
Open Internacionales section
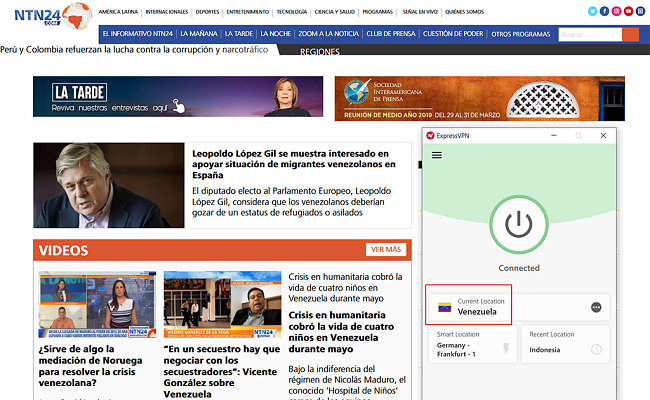click(167, 12)
